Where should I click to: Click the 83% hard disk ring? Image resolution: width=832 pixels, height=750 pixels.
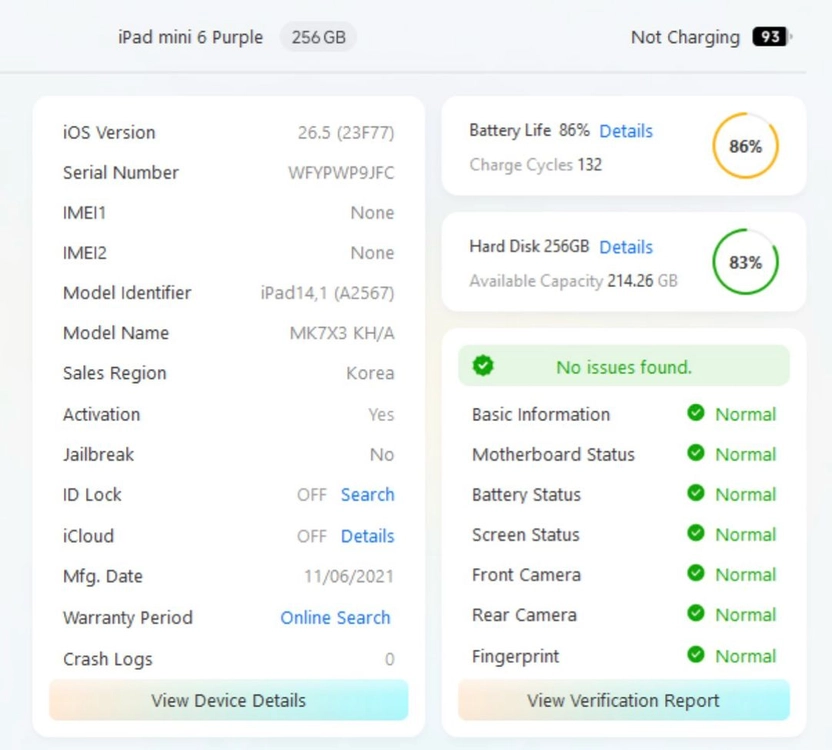coord(745,262)
